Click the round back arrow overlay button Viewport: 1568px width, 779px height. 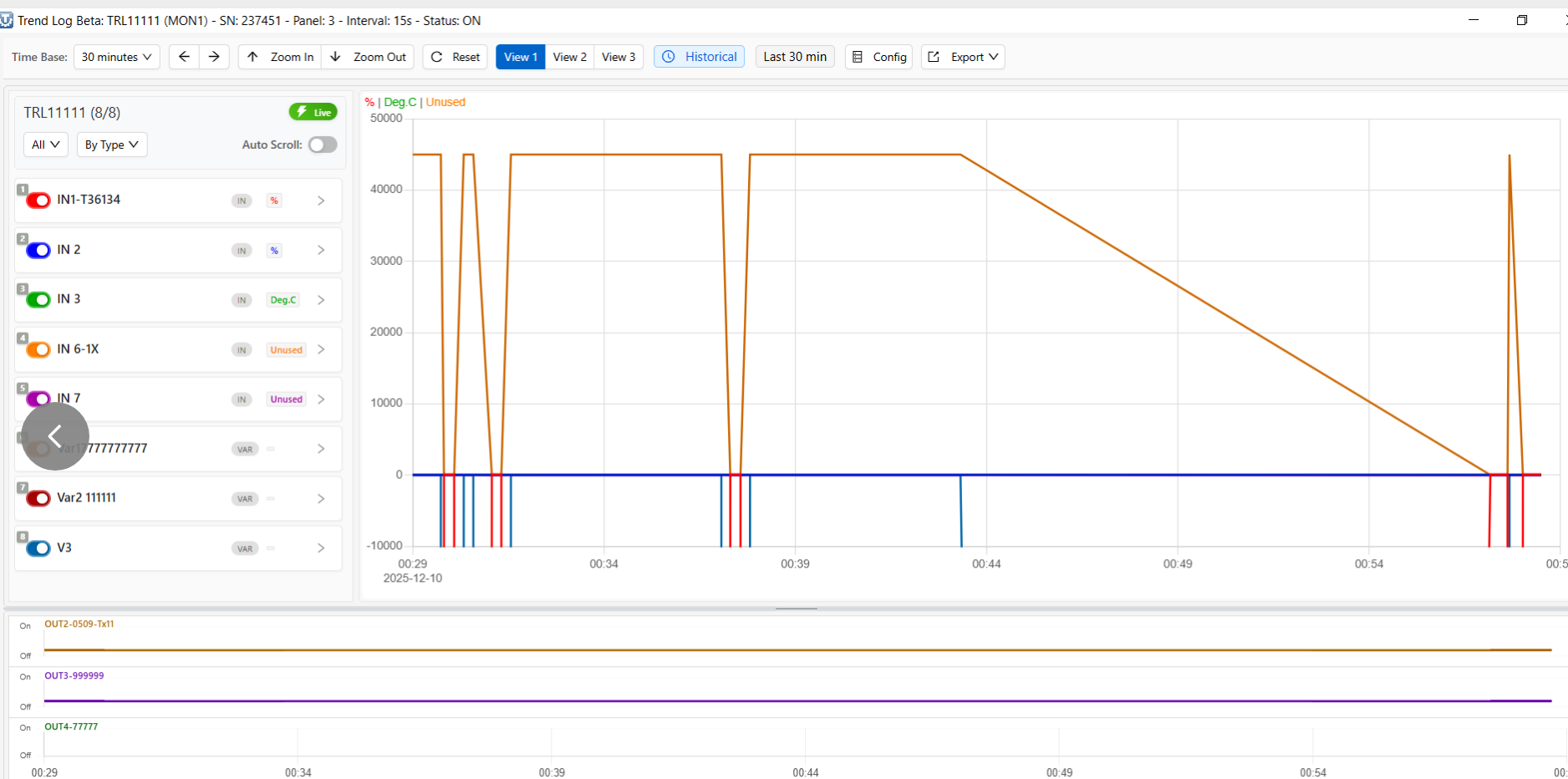[55, 436]
